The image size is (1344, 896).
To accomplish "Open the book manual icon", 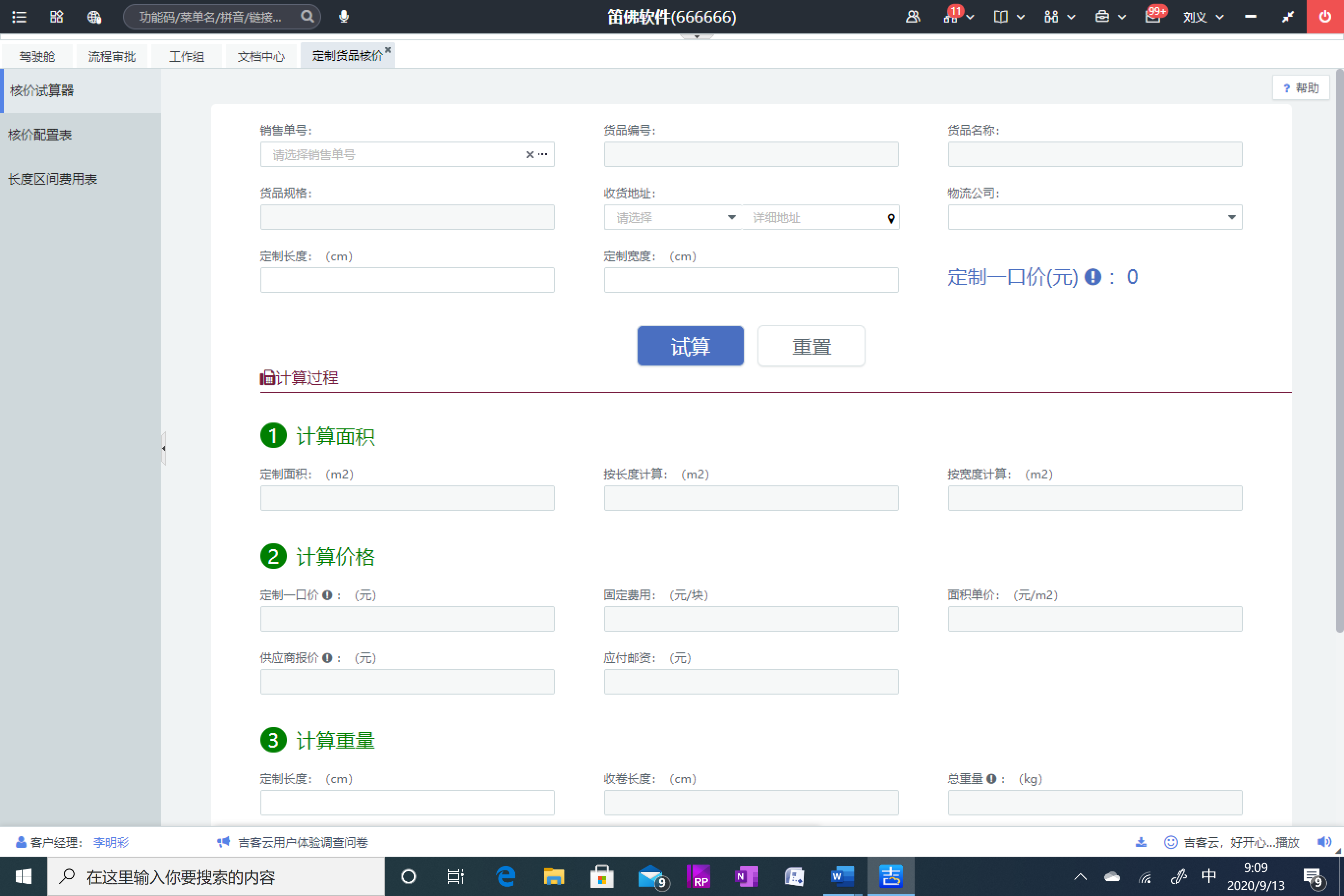I will tap(1001, 17).
